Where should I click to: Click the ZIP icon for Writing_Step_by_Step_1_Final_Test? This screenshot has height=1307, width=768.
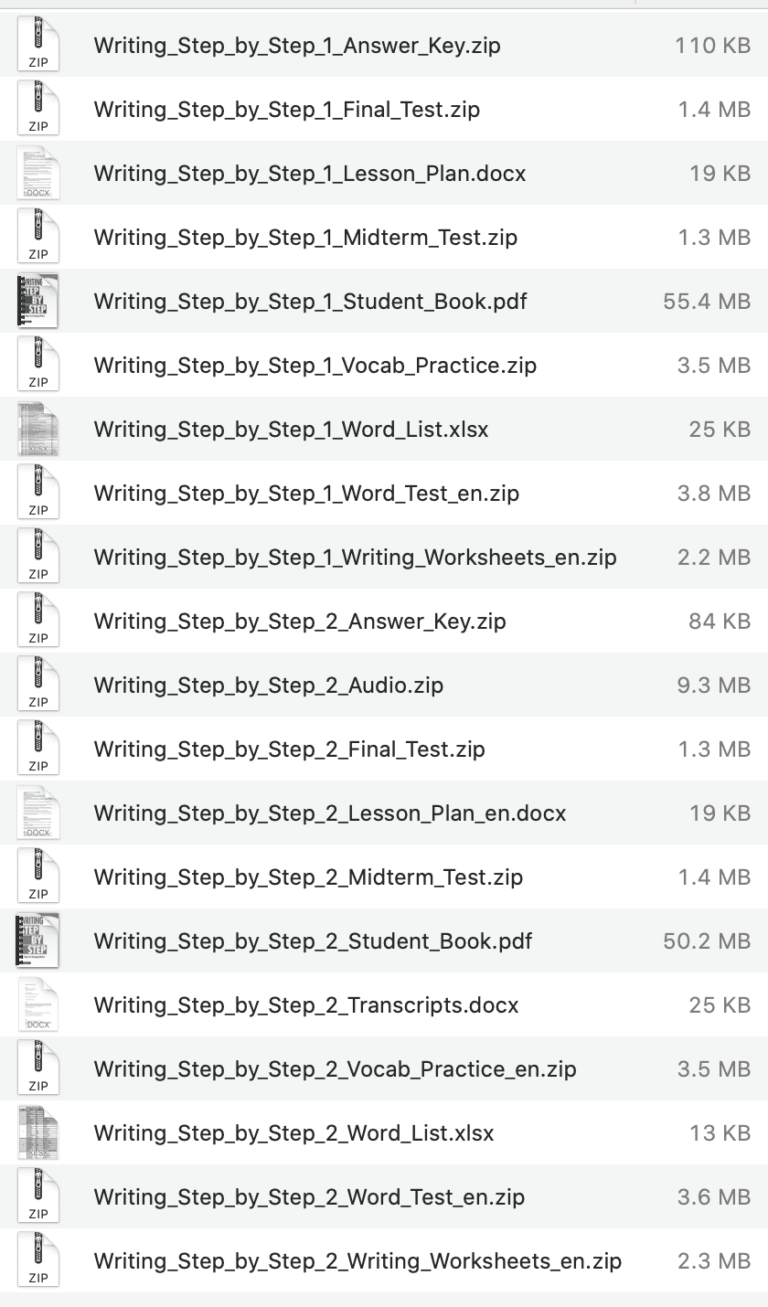(x=37, y=109)
